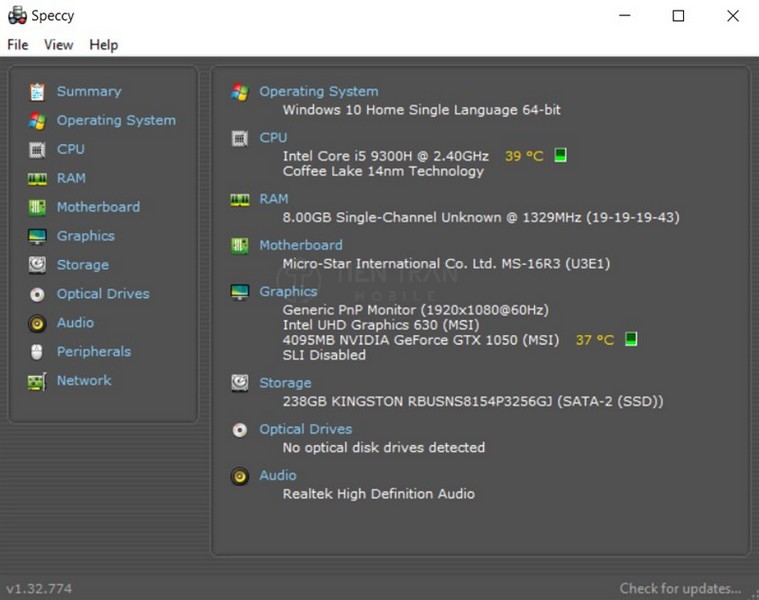Click the green GPU temperature indicator icon
The height and width of the screenshot is (600, 759).
click(631, 339)
